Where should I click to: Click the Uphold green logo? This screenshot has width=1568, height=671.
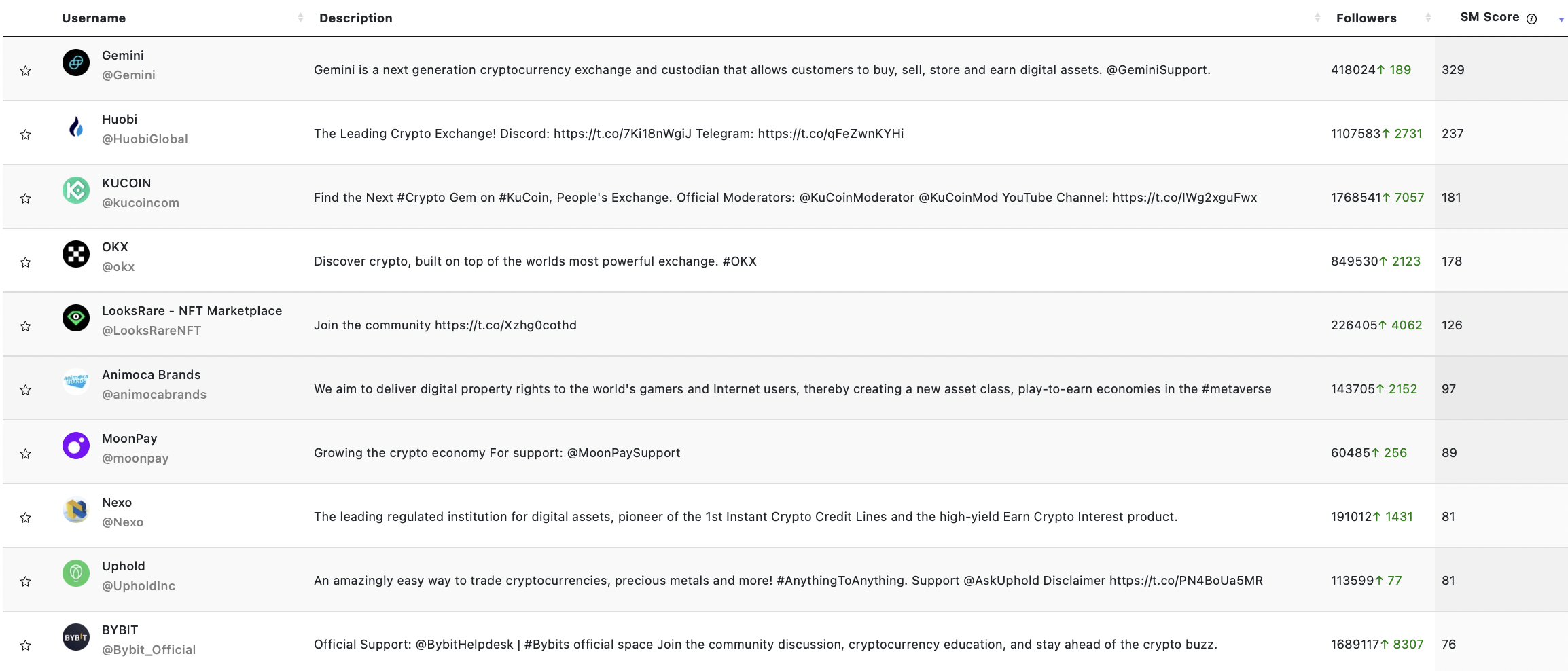pos(76,573)
